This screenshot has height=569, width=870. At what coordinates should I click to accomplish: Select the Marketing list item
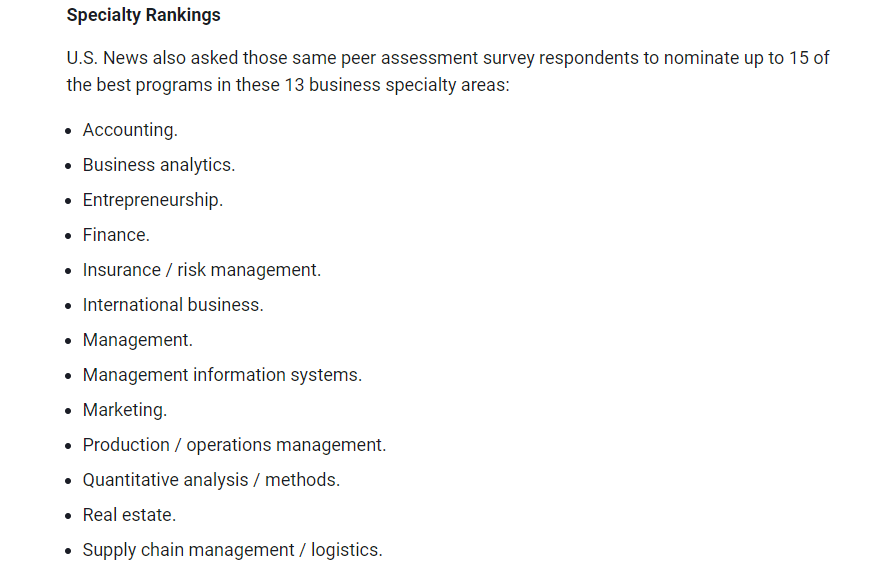[x=124, y=410]
